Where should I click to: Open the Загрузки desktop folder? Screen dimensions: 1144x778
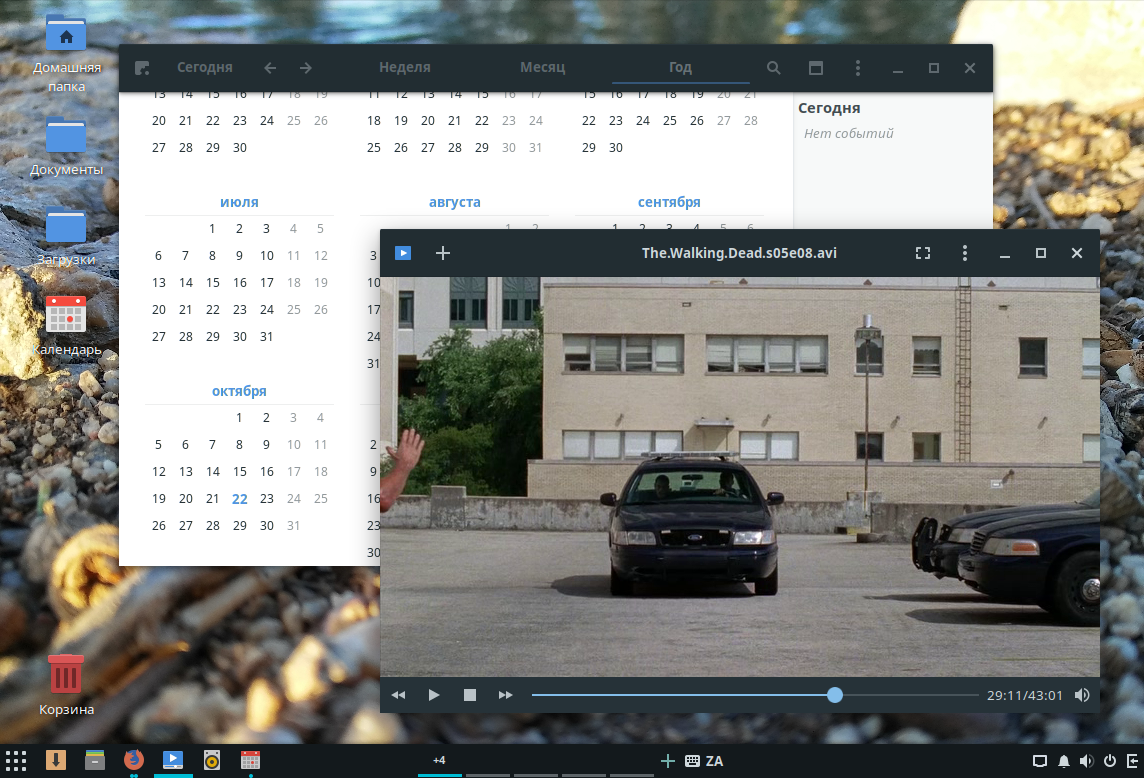point(66,237)
